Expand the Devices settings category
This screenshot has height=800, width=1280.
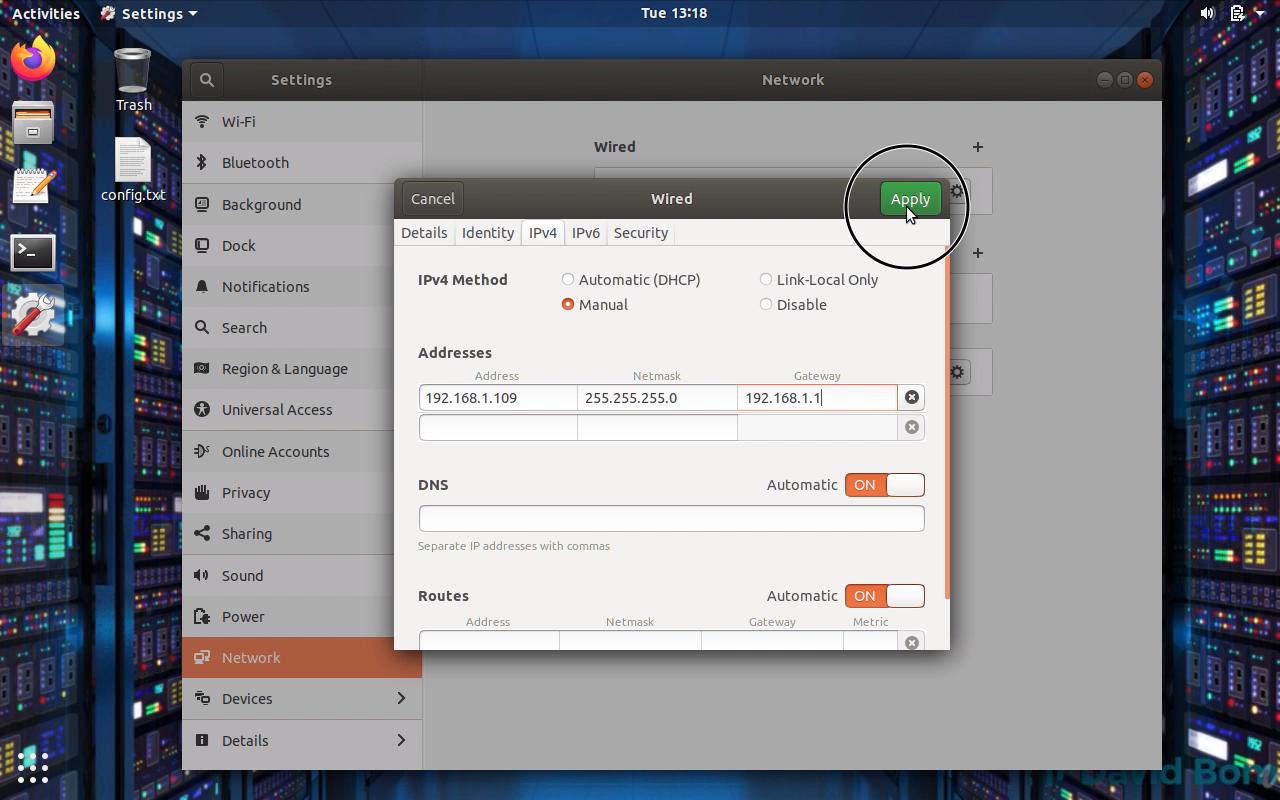[301, 699]
